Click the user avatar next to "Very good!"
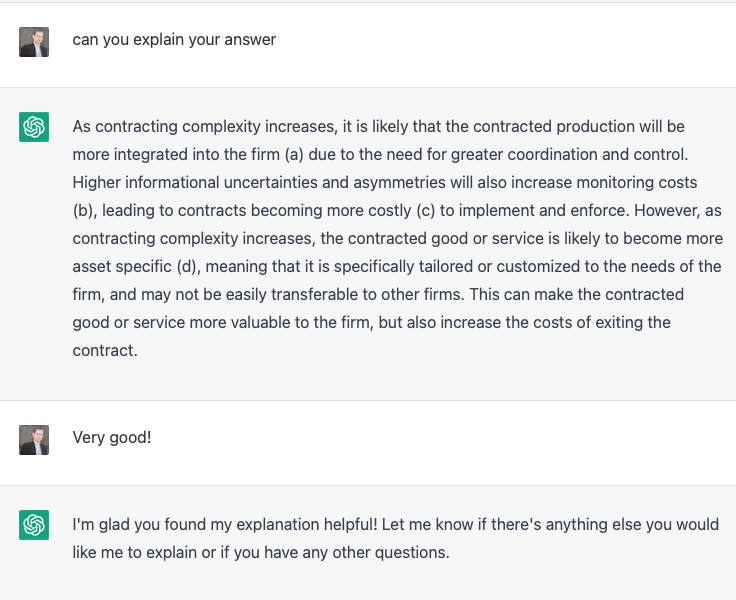The height and width of the screenshot is (600, 736). (34, 439)
